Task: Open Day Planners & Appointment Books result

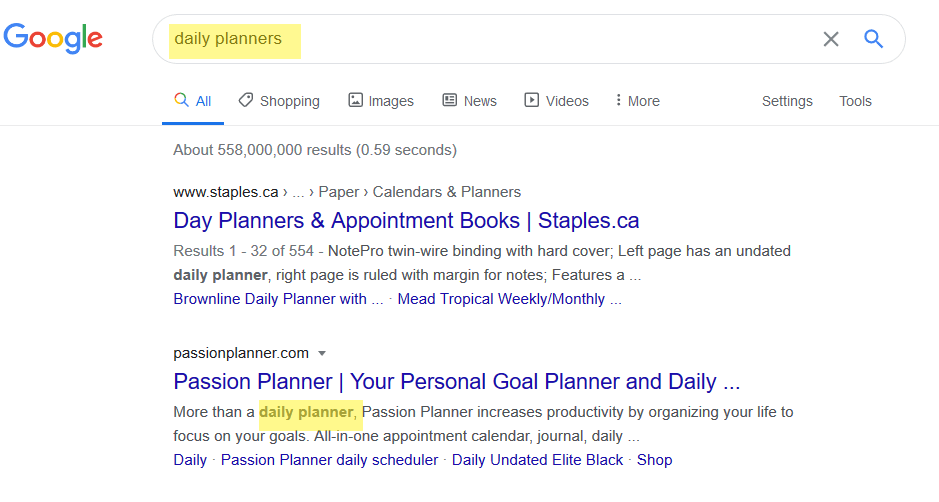Action: 406,220
